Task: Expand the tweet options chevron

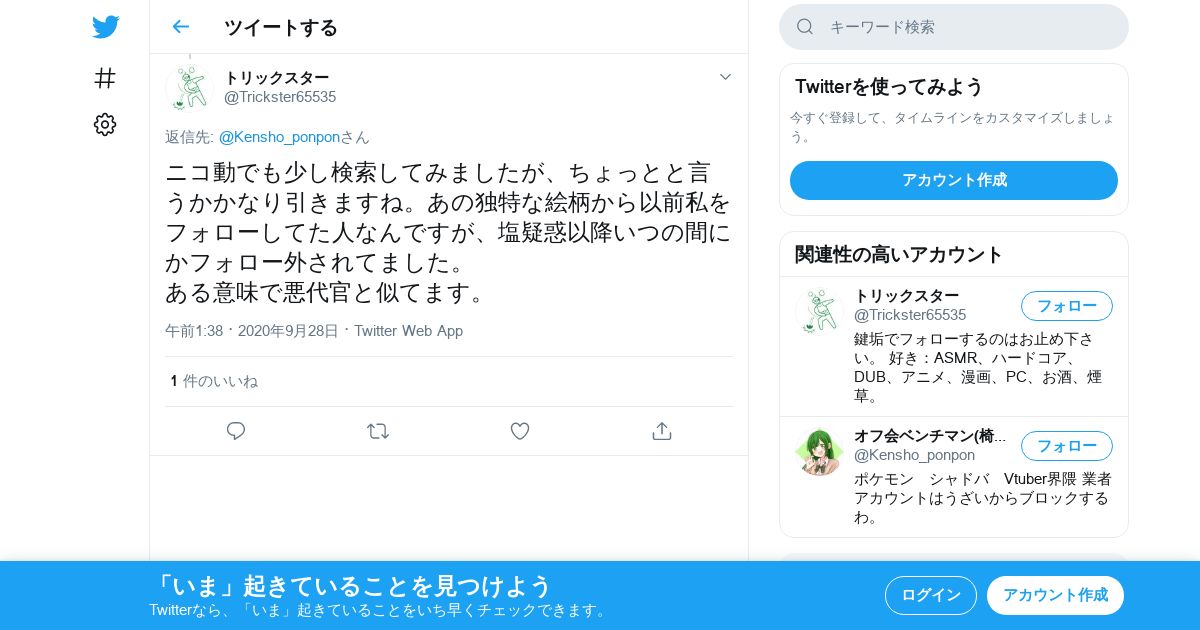Action: point(725,77)
